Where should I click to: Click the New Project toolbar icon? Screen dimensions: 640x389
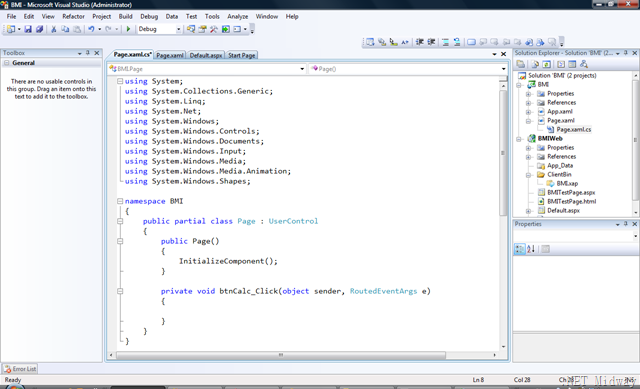pyautogui.click(x=11, y=29)
